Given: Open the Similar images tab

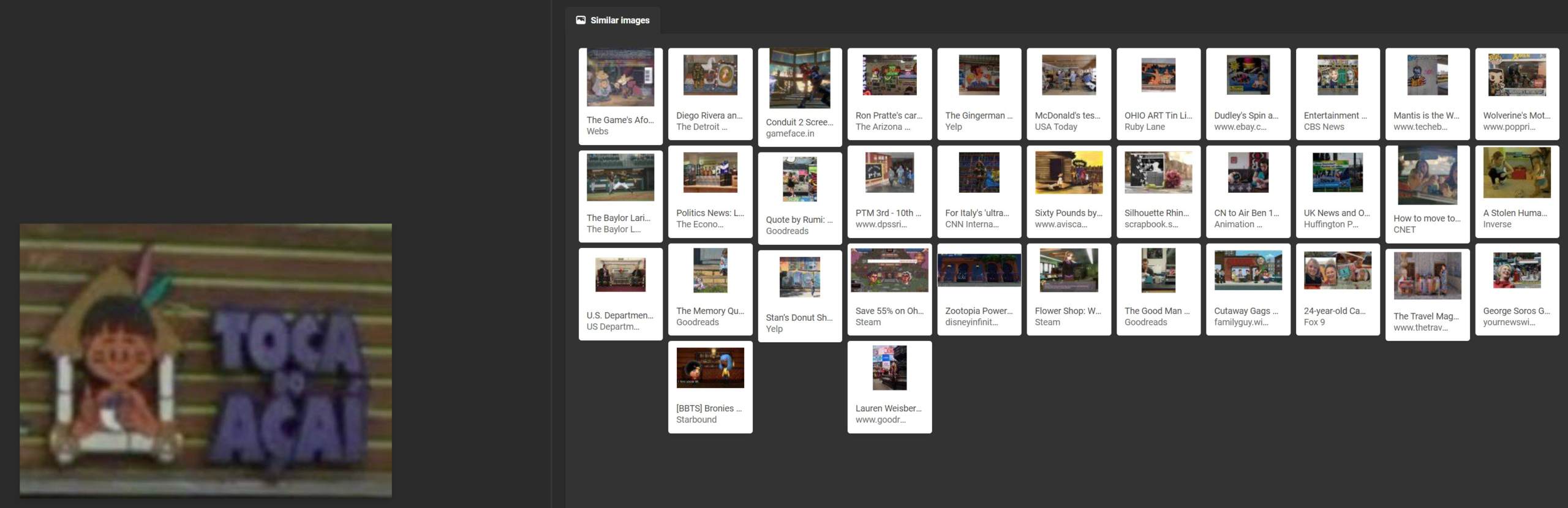Looking at the screenshot, I should [612, 20].
